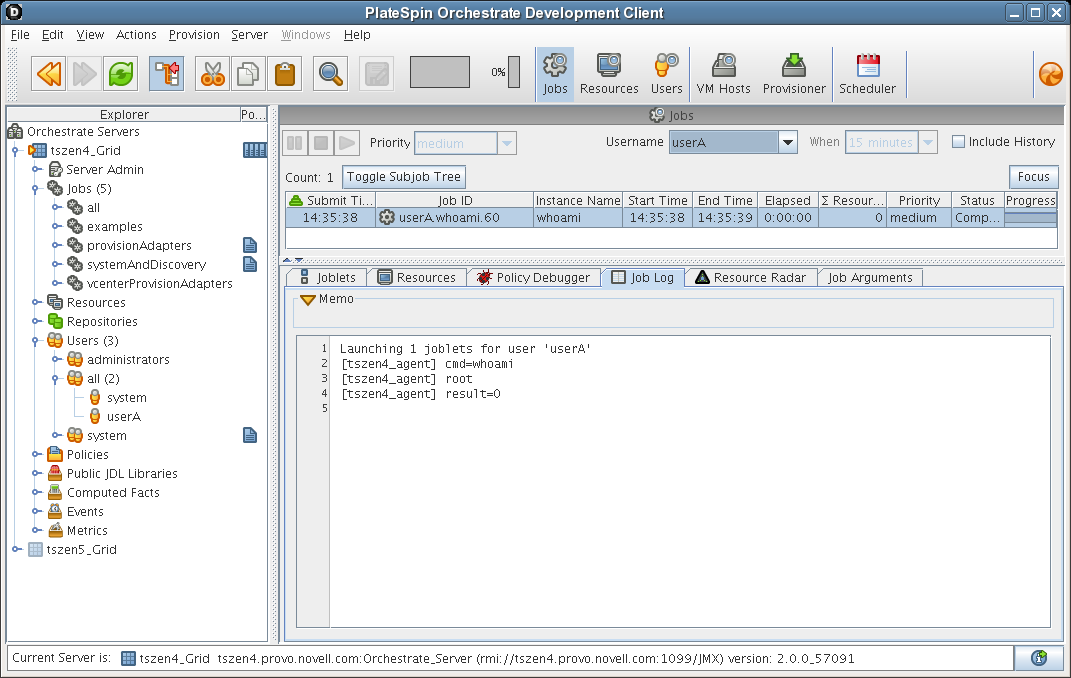
Task: Collapse the Jobs (5) tree node
Action: point(36,189)
